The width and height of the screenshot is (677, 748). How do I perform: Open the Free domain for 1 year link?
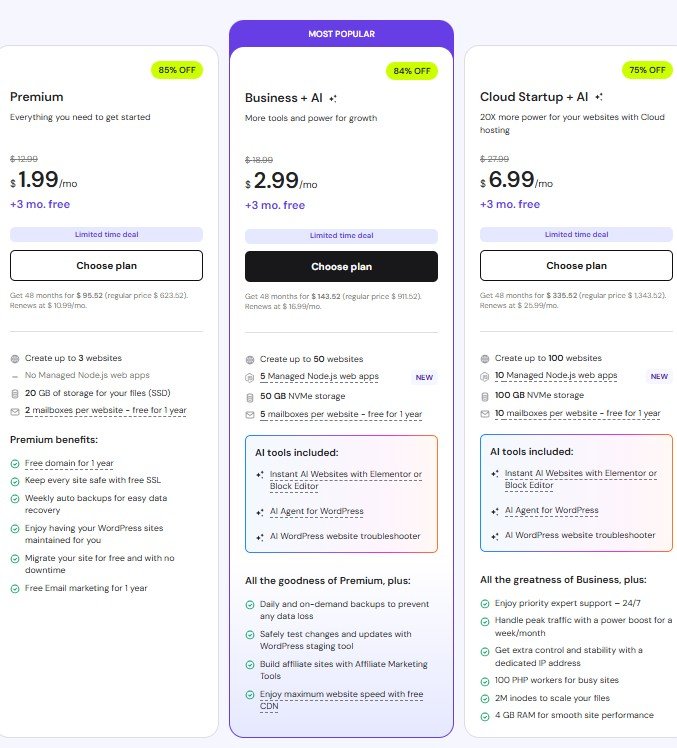[x=69, y=463]
